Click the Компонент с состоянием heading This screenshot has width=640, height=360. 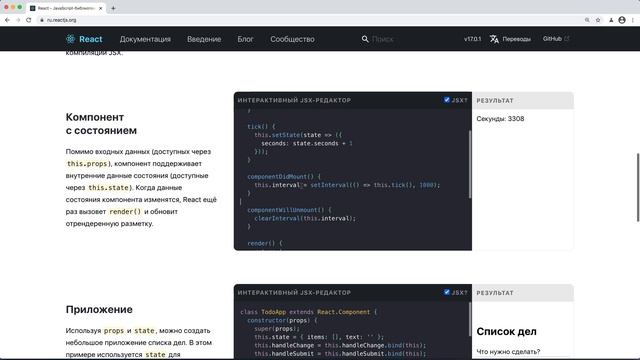tap(101, 124)
